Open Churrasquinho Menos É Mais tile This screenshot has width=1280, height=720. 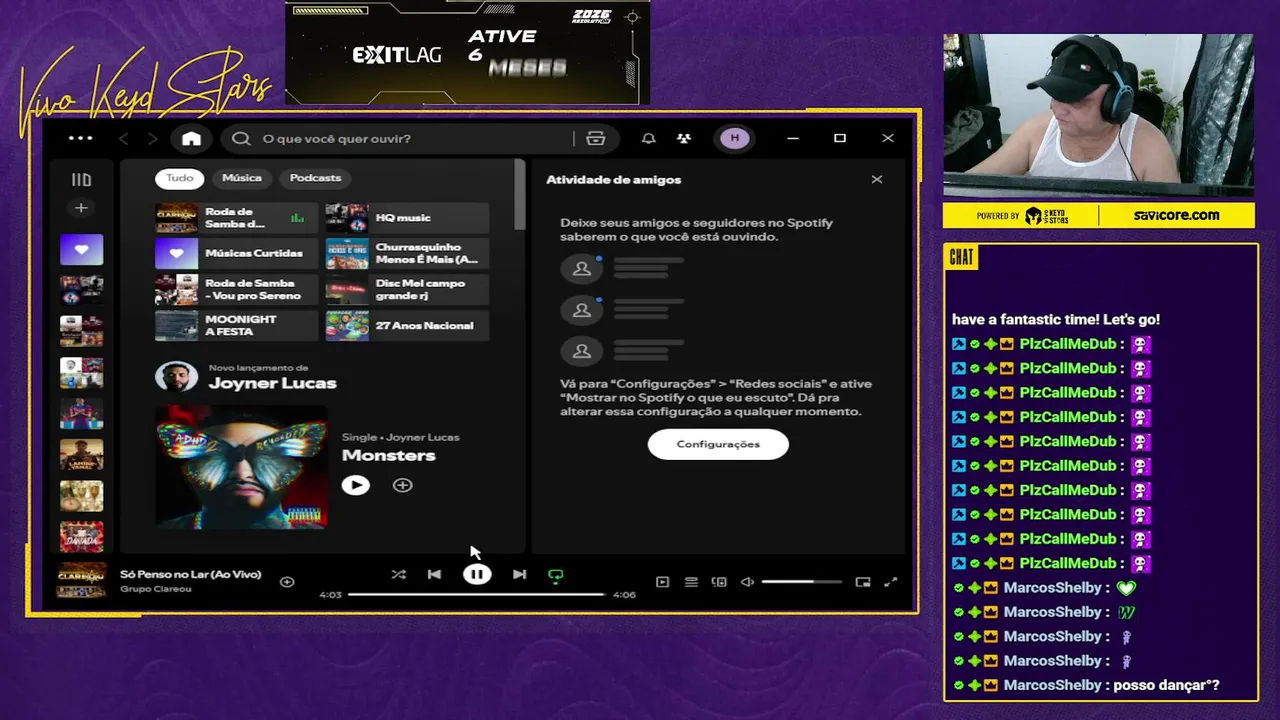(407, 254)
